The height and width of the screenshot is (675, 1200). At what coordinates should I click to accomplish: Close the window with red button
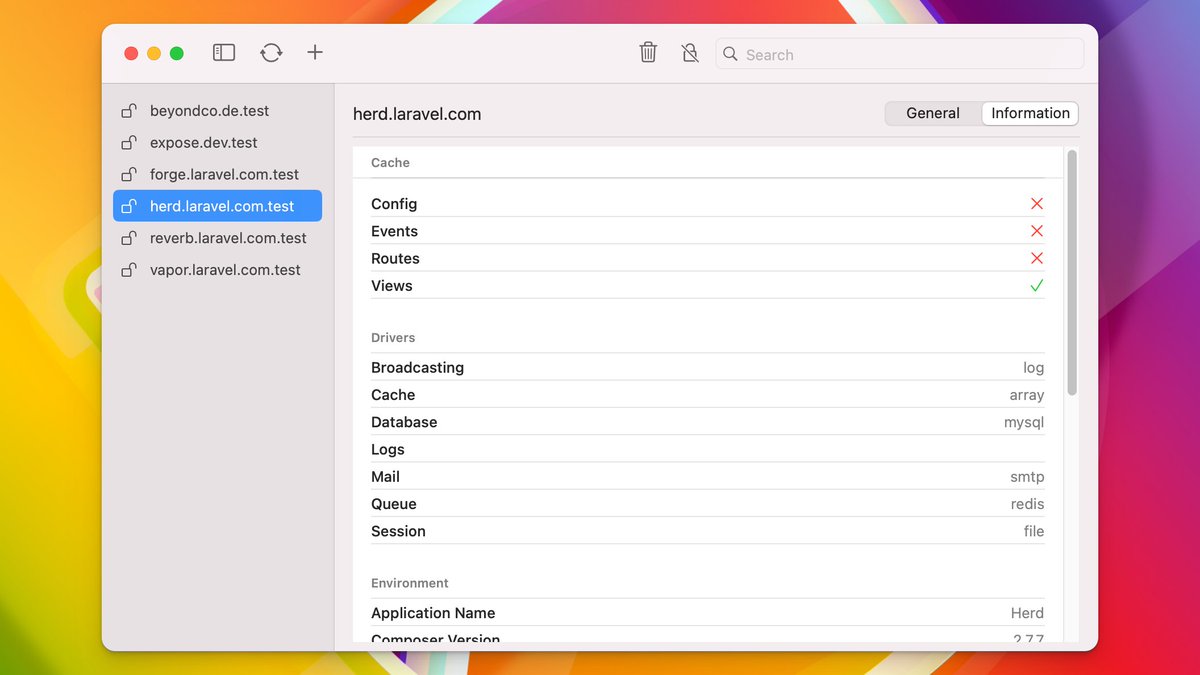(131, 53)
